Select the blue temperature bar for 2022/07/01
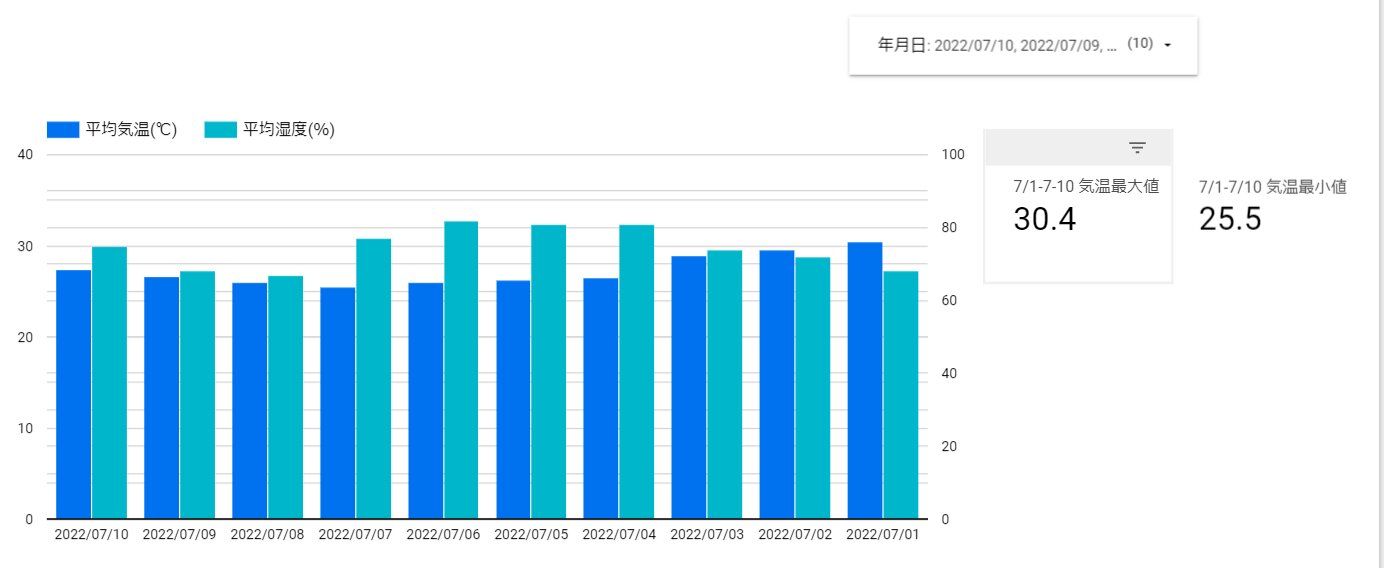This screenshot has width=1384, height=568. tap(864, 380)
